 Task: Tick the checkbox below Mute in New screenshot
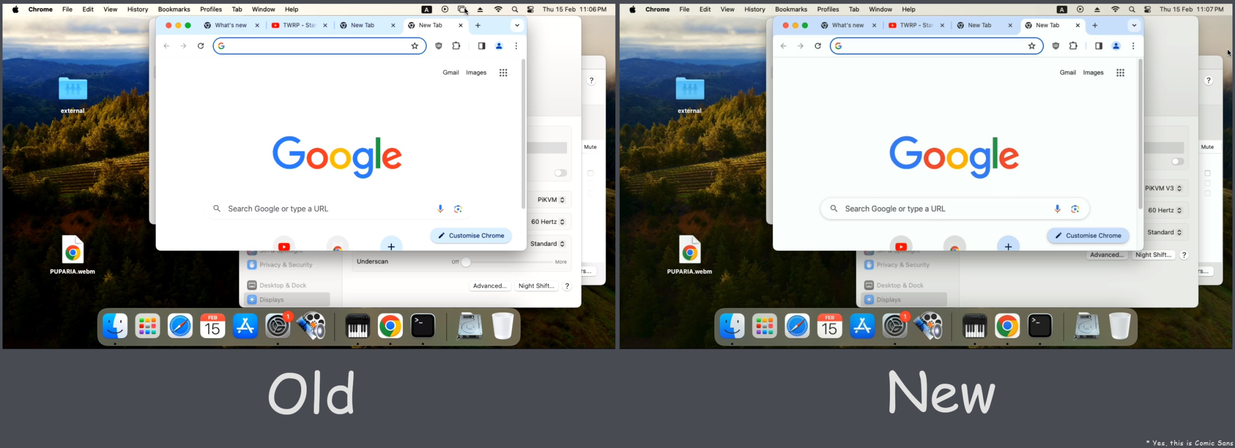point(1207,173)
